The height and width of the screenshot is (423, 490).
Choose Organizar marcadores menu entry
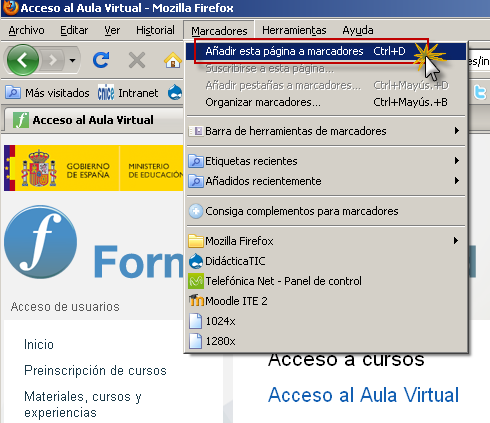tap(326, 102)
